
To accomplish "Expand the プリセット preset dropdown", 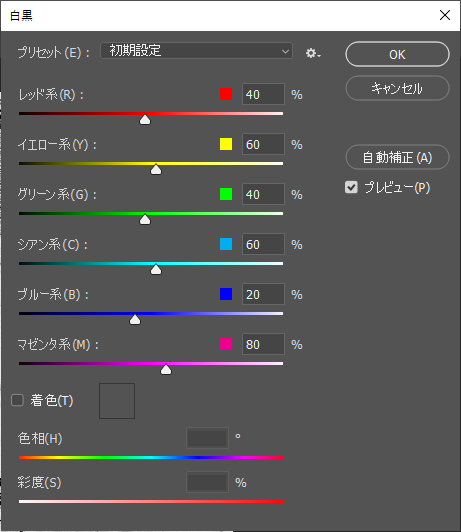I will click(196, 51).
